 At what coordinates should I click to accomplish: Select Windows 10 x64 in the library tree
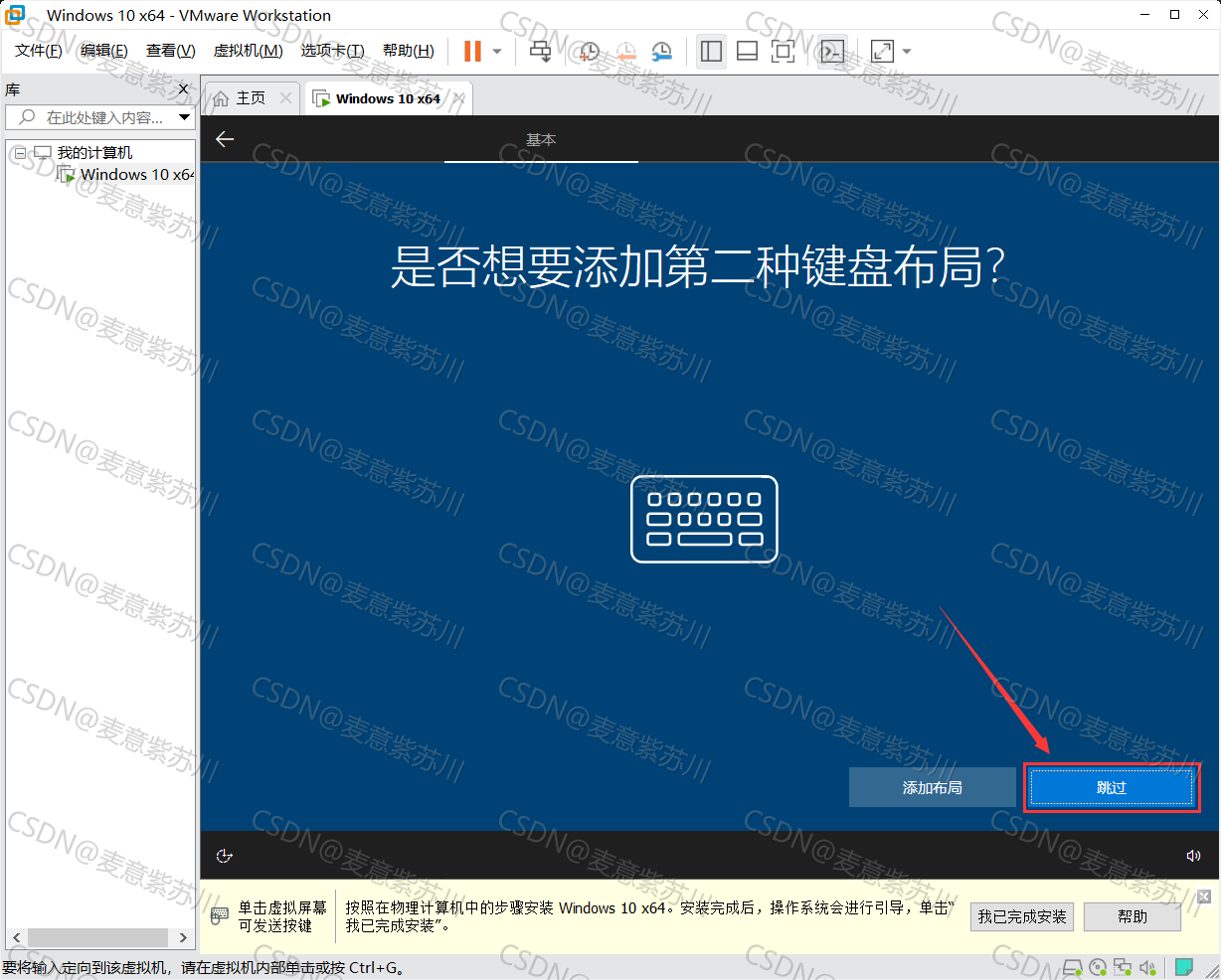coord(137,175)
